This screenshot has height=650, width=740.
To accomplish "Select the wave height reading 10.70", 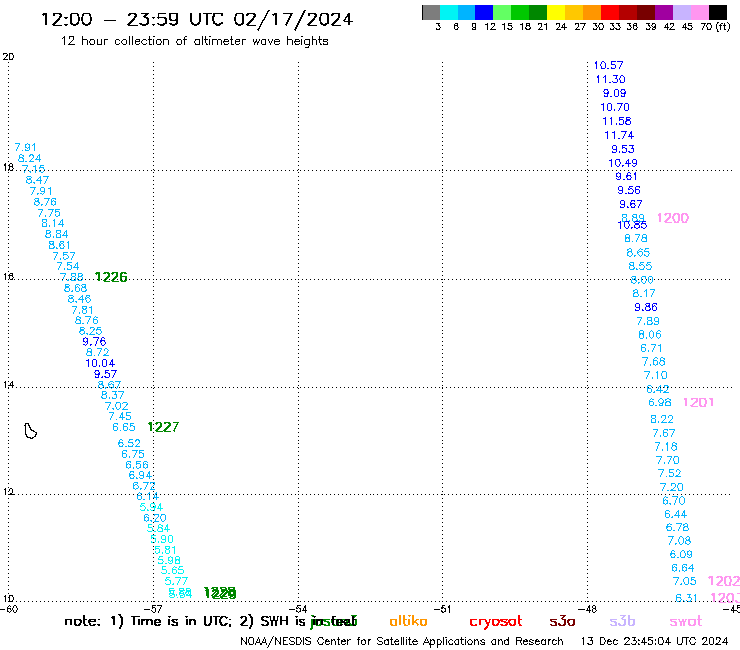I will (614, 107).
